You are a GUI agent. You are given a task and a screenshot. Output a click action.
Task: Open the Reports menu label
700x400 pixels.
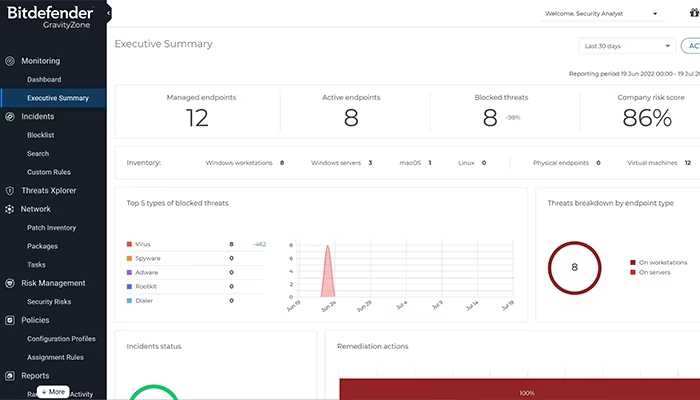point(35,376)
